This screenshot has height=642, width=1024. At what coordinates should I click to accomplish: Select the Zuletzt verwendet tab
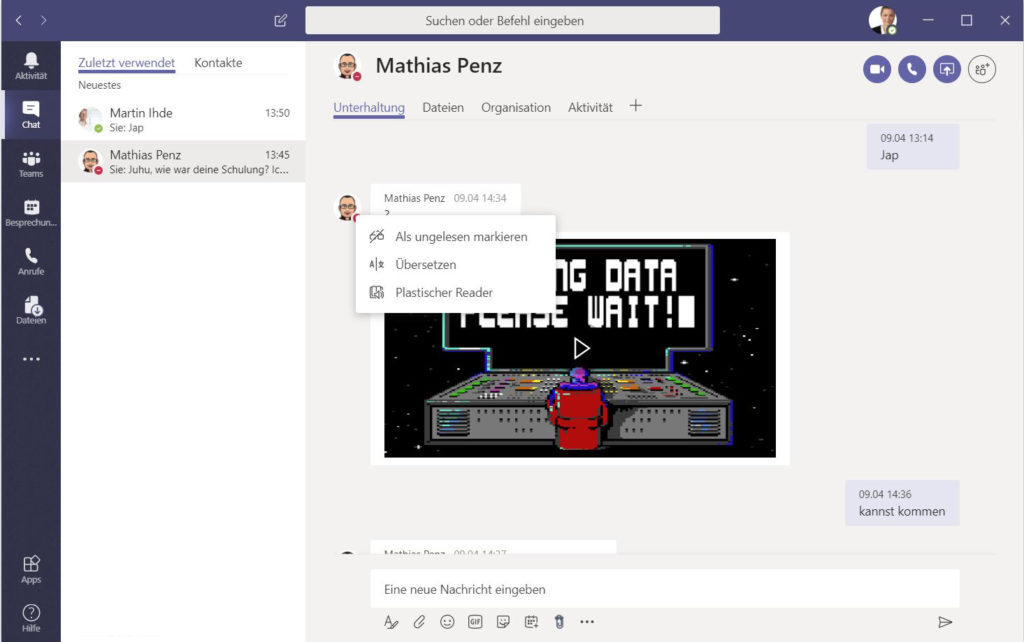[x=127, y=63]
